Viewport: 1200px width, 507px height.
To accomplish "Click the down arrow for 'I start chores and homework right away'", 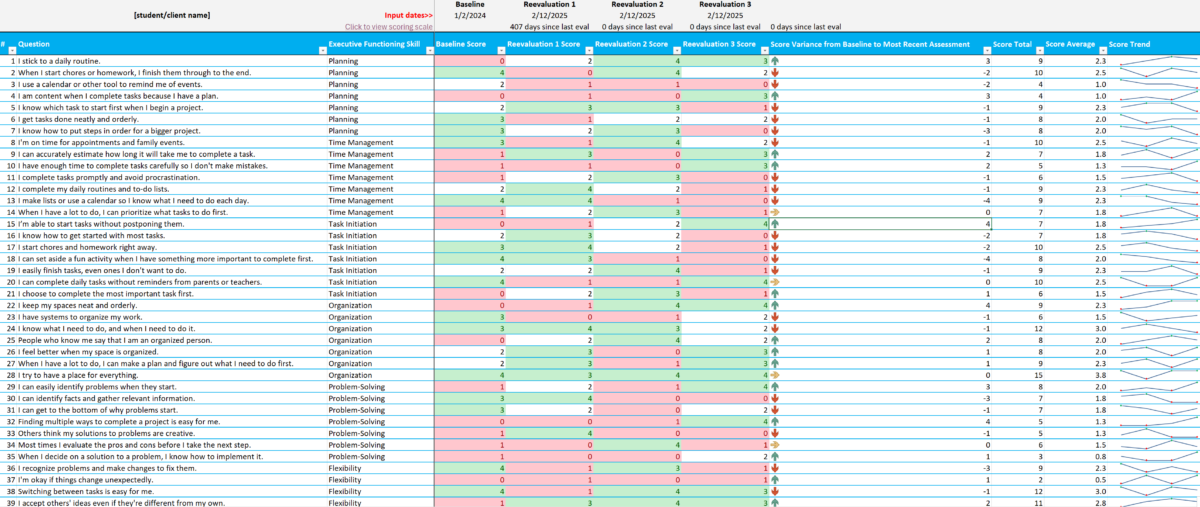I will click(x=774, y=247).
